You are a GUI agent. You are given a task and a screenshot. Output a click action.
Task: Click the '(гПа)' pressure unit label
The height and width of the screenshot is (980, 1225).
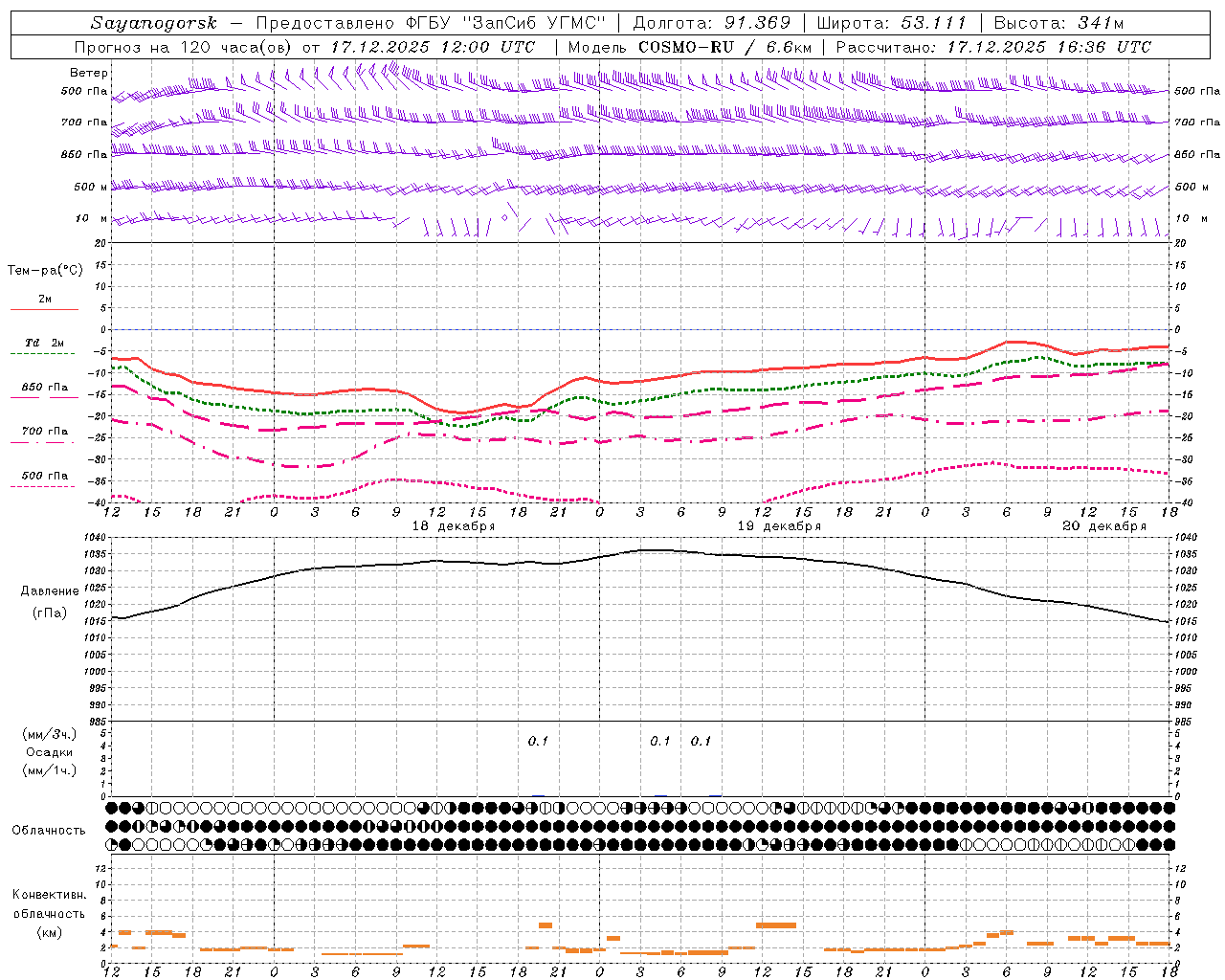point(50,613)
